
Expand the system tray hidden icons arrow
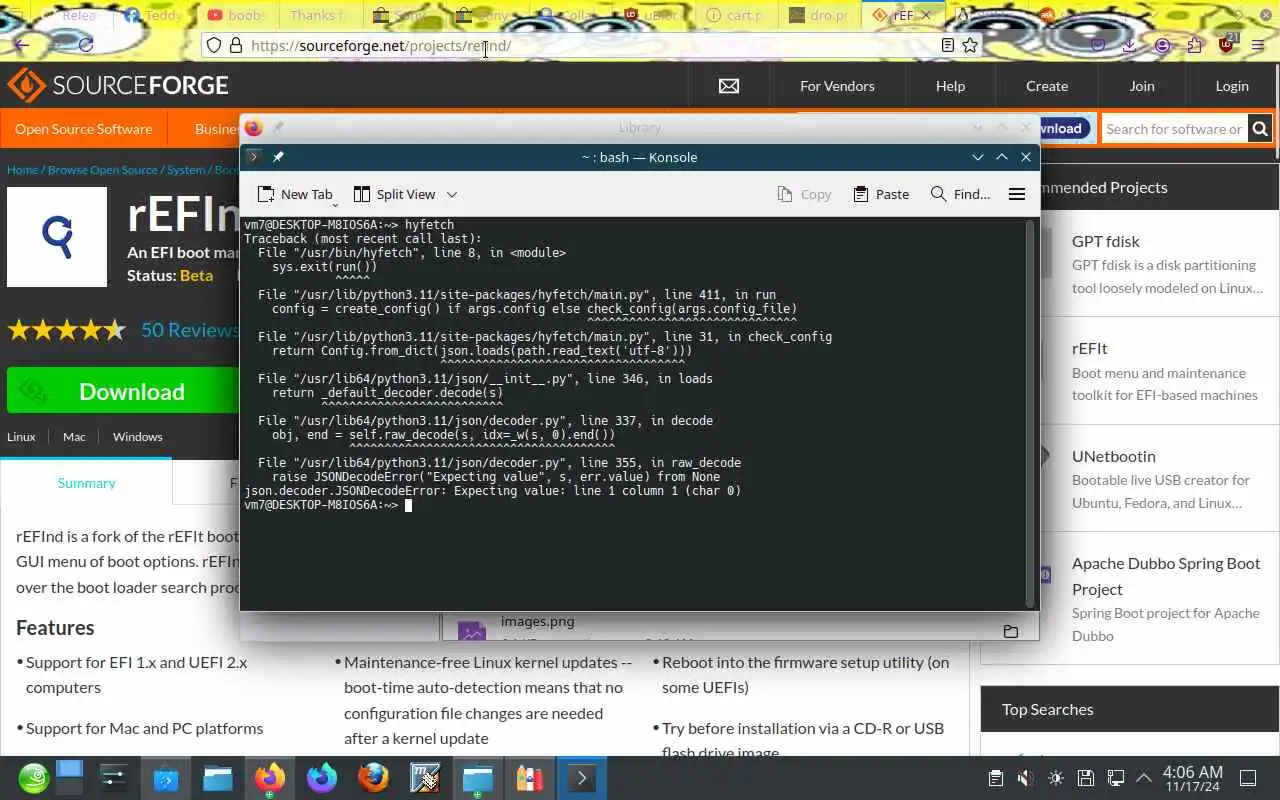pos(1144,778)
